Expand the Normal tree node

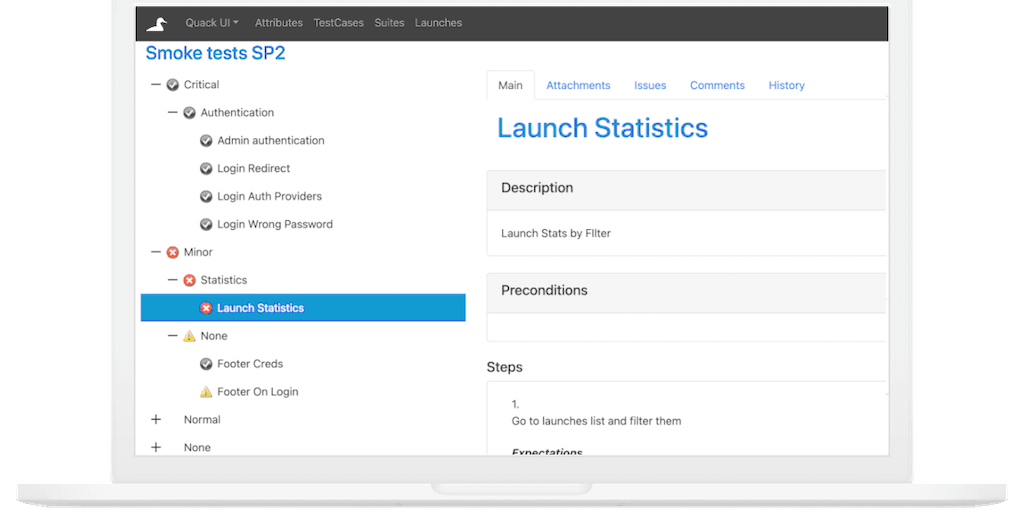155,420
